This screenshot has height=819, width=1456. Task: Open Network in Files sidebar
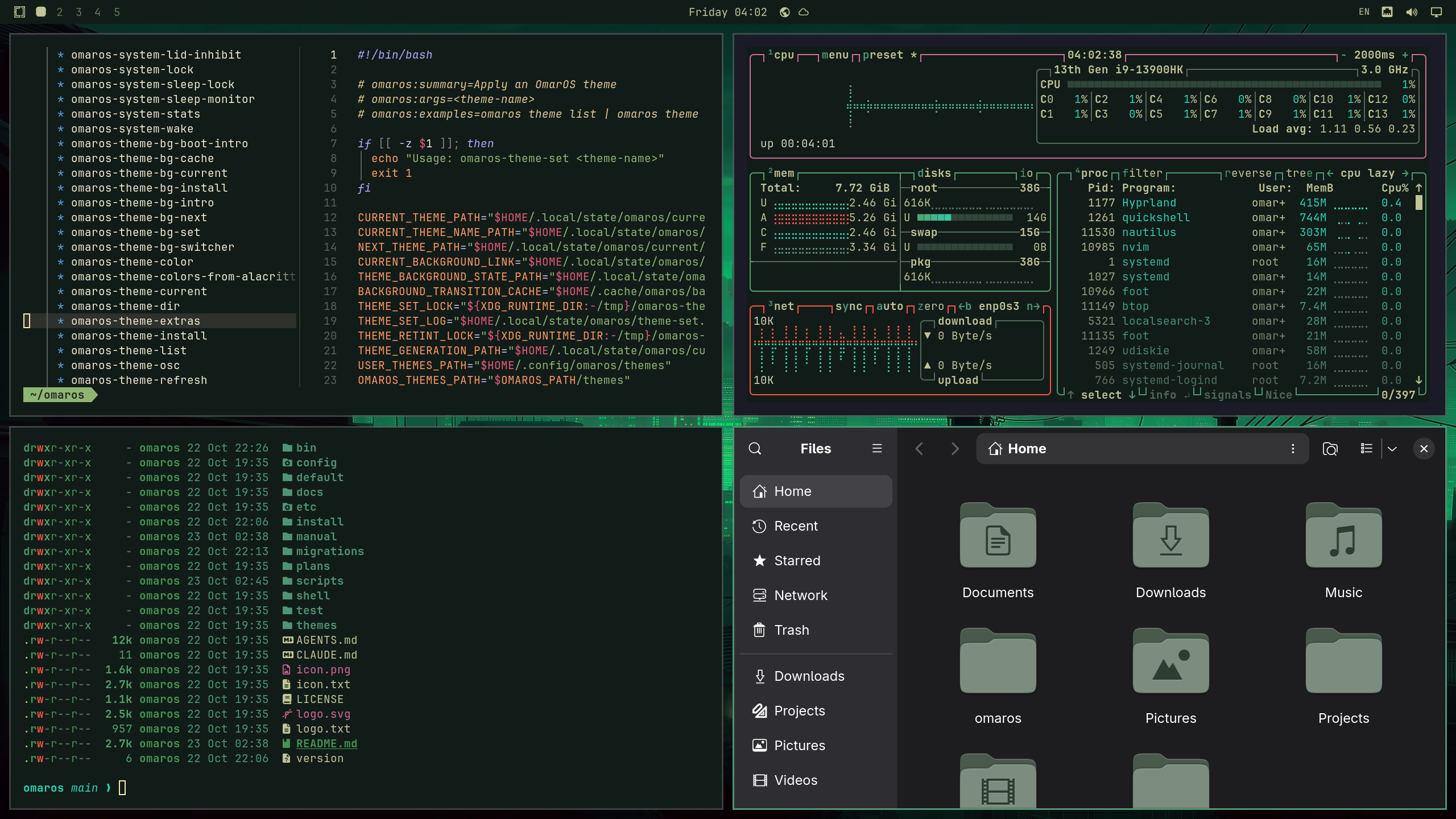pos(816,595)
